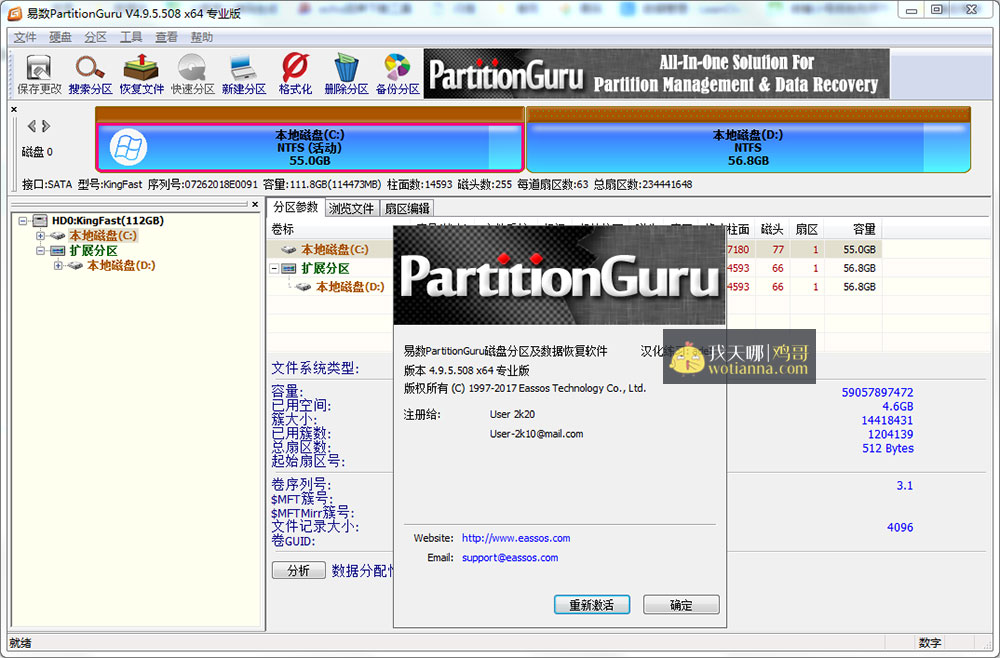The width and height of the screenshot is (1000, 658).
Task: Click the 59057897472 value
Action: [878, 392]
